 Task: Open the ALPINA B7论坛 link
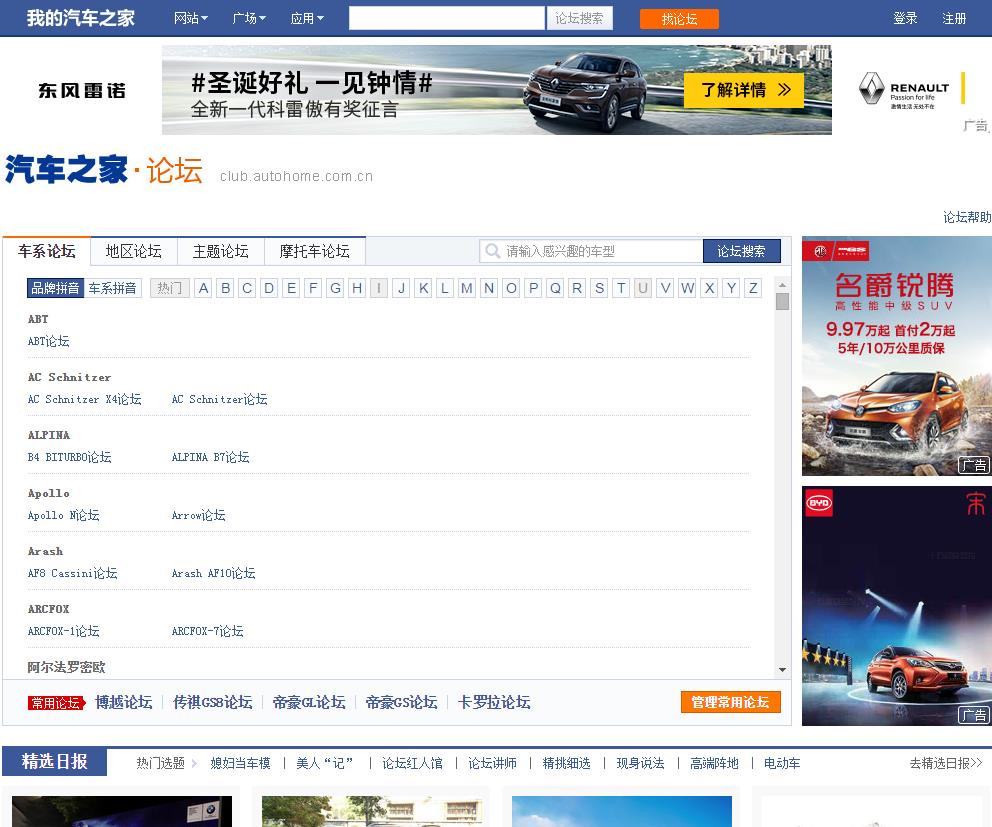tap(211, 457)
